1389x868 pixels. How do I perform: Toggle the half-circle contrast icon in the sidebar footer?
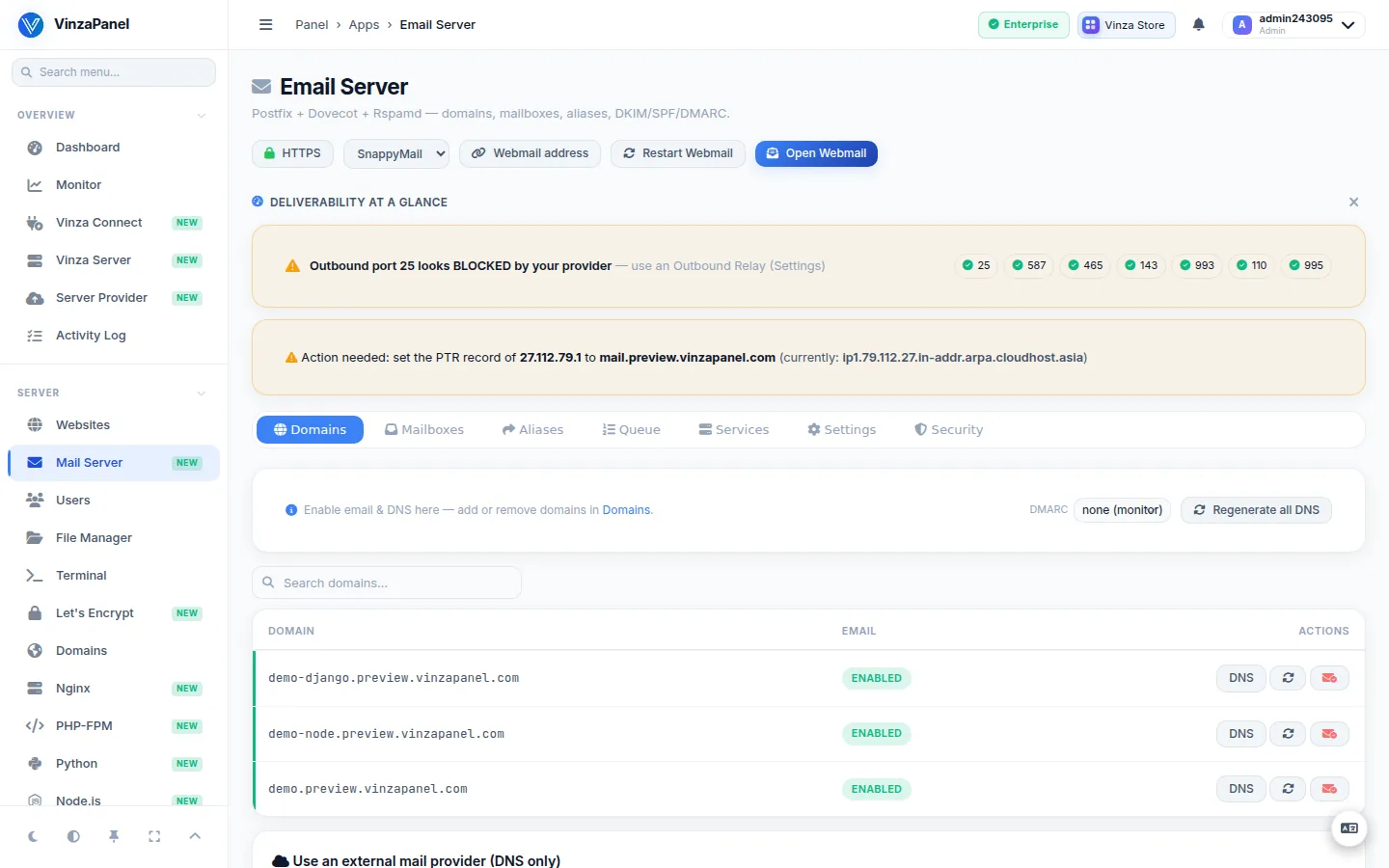click(x=73, y=836)
